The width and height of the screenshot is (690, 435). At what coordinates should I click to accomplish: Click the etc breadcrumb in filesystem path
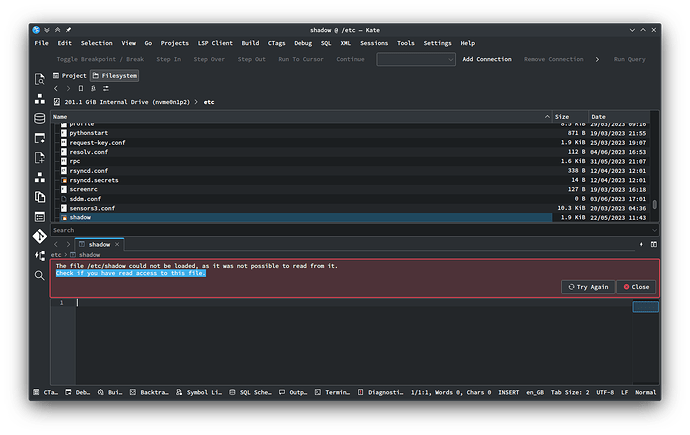click(209, 102)
